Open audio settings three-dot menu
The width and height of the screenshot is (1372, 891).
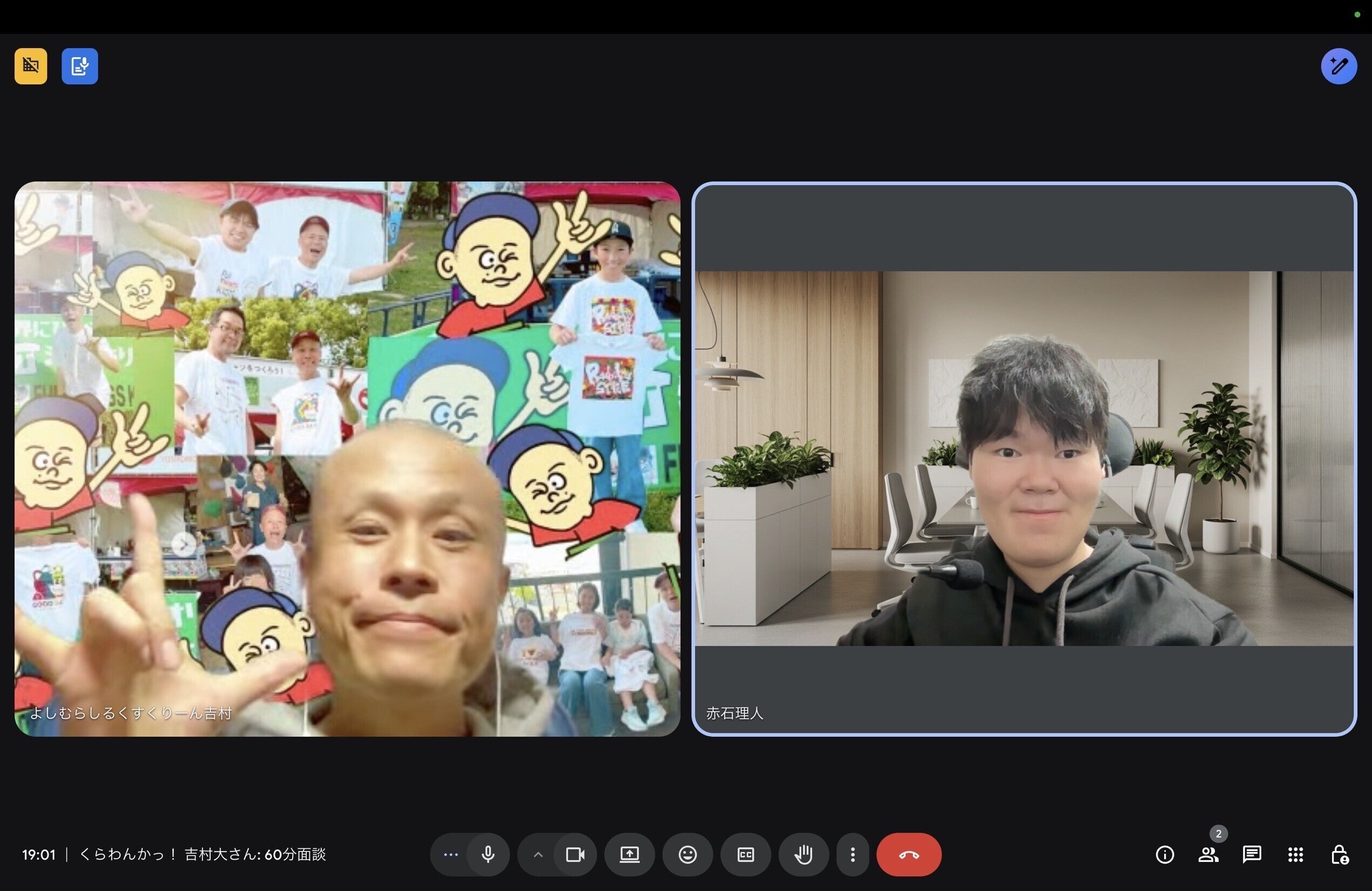click(451, 854)
